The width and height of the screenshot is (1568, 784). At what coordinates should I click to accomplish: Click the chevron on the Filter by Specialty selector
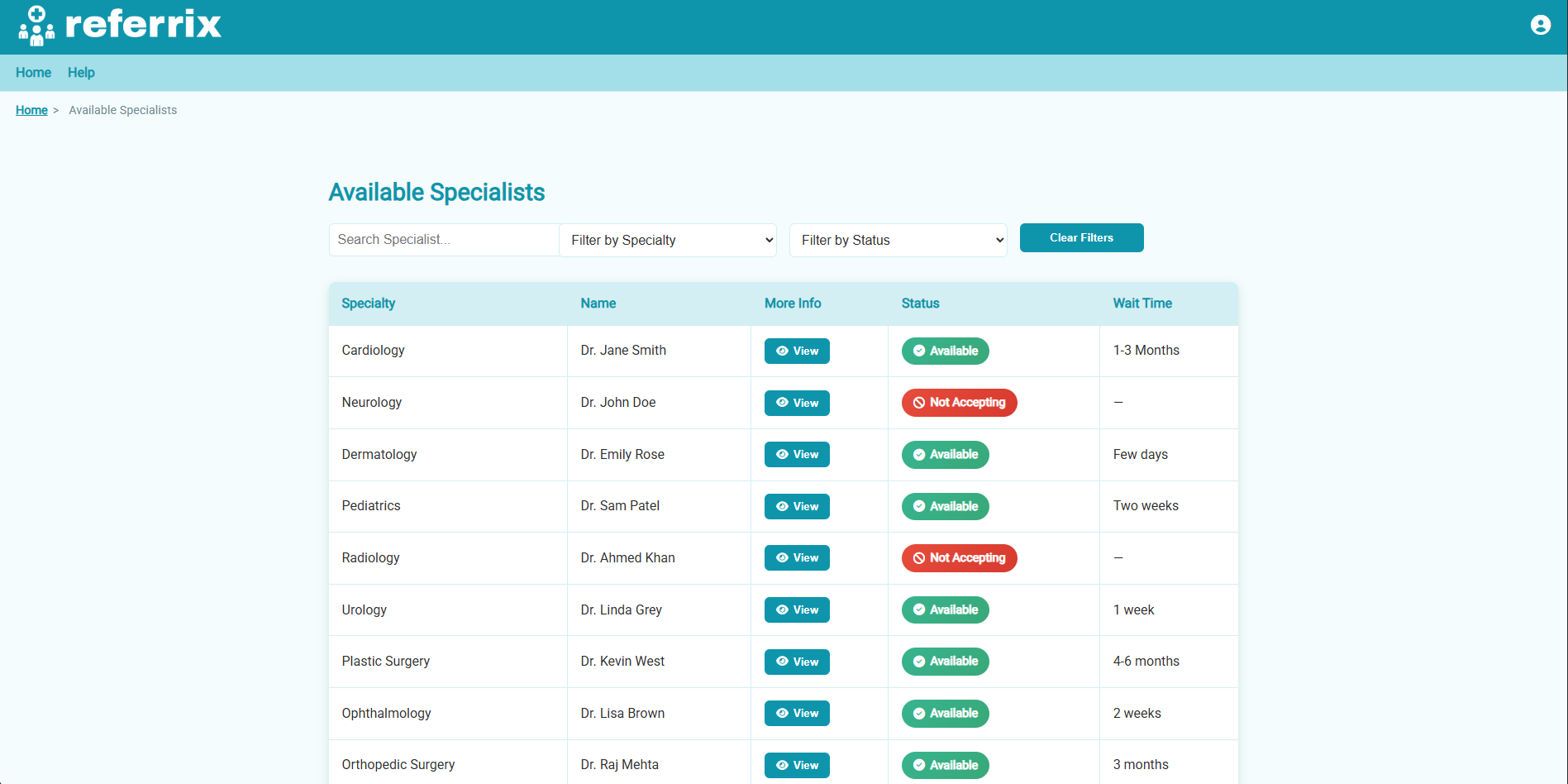[767, 240]
